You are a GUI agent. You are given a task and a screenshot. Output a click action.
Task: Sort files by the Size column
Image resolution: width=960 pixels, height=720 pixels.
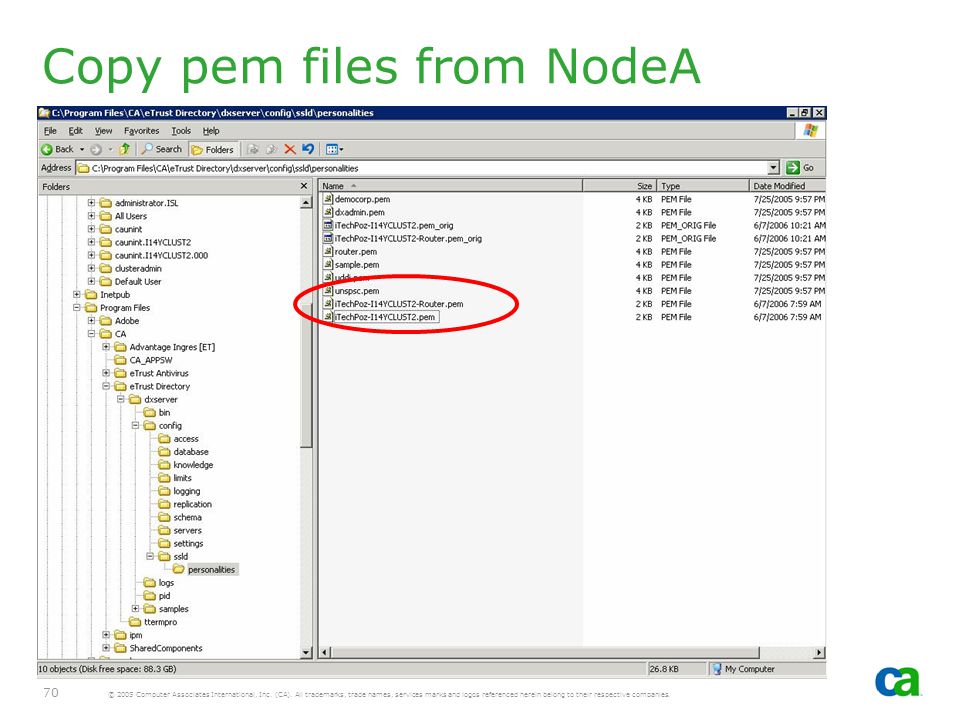tap(620, 186)
